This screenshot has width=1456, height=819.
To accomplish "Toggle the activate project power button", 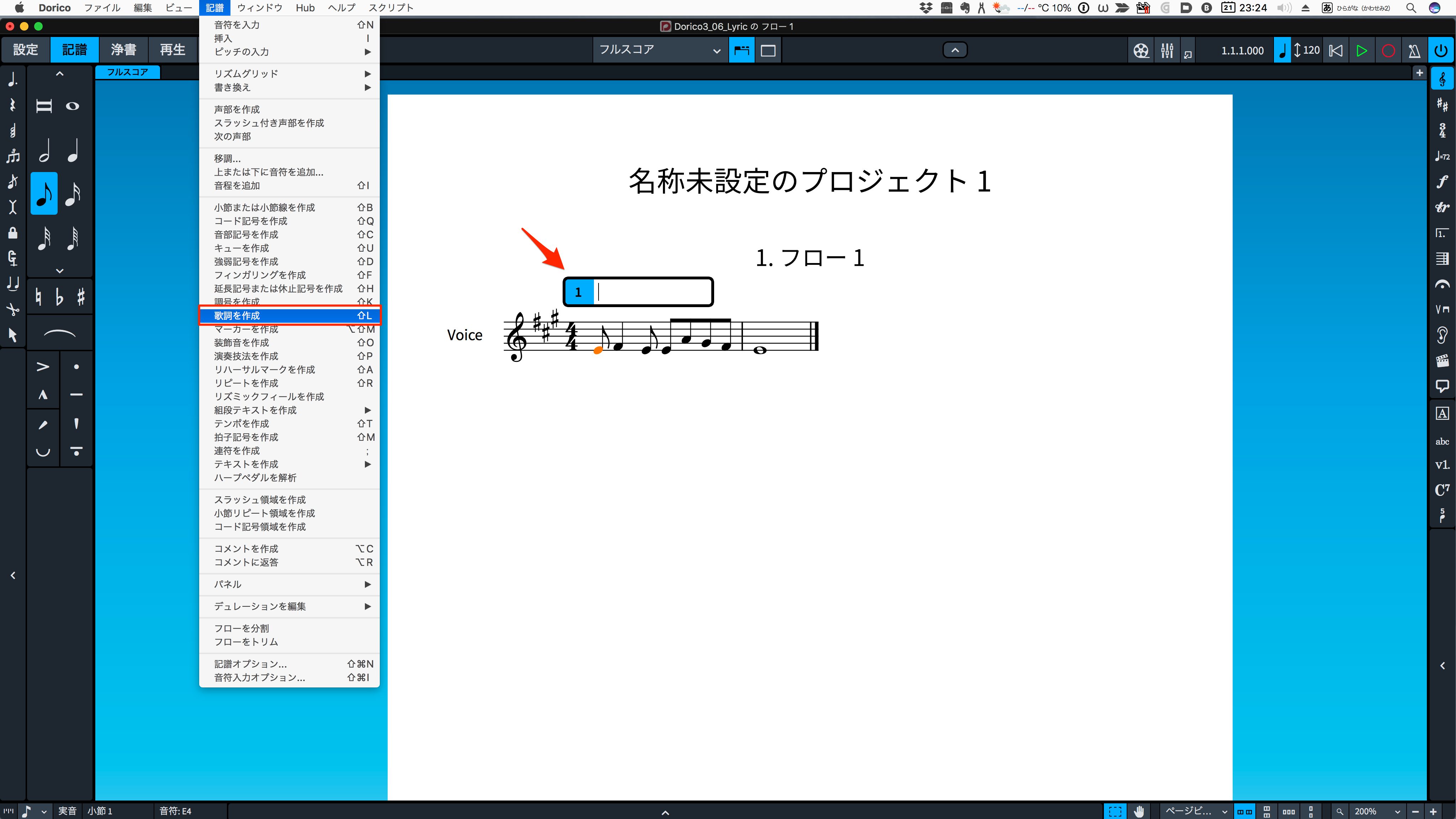I will (1441, 51).
